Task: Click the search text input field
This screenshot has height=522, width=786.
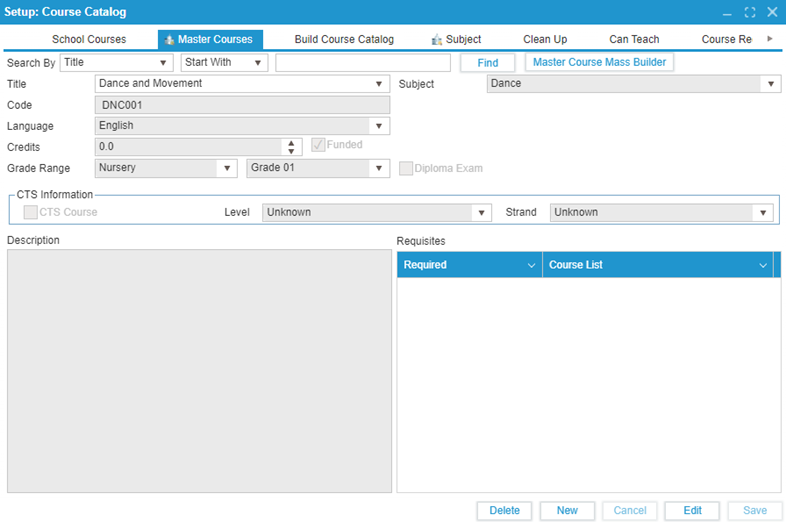Action: [x=363, y=63]
